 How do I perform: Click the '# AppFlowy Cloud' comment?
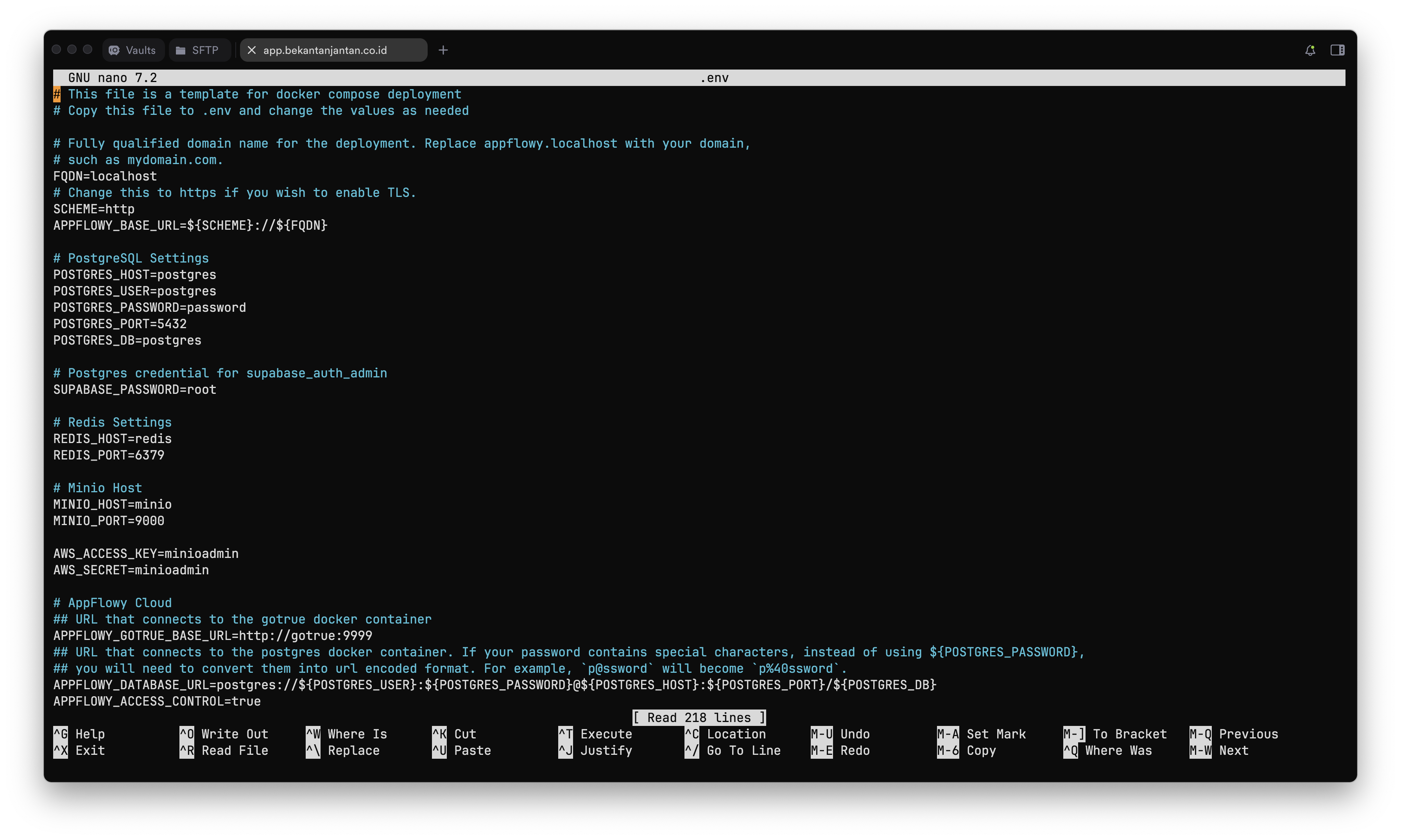pos(113,603)
